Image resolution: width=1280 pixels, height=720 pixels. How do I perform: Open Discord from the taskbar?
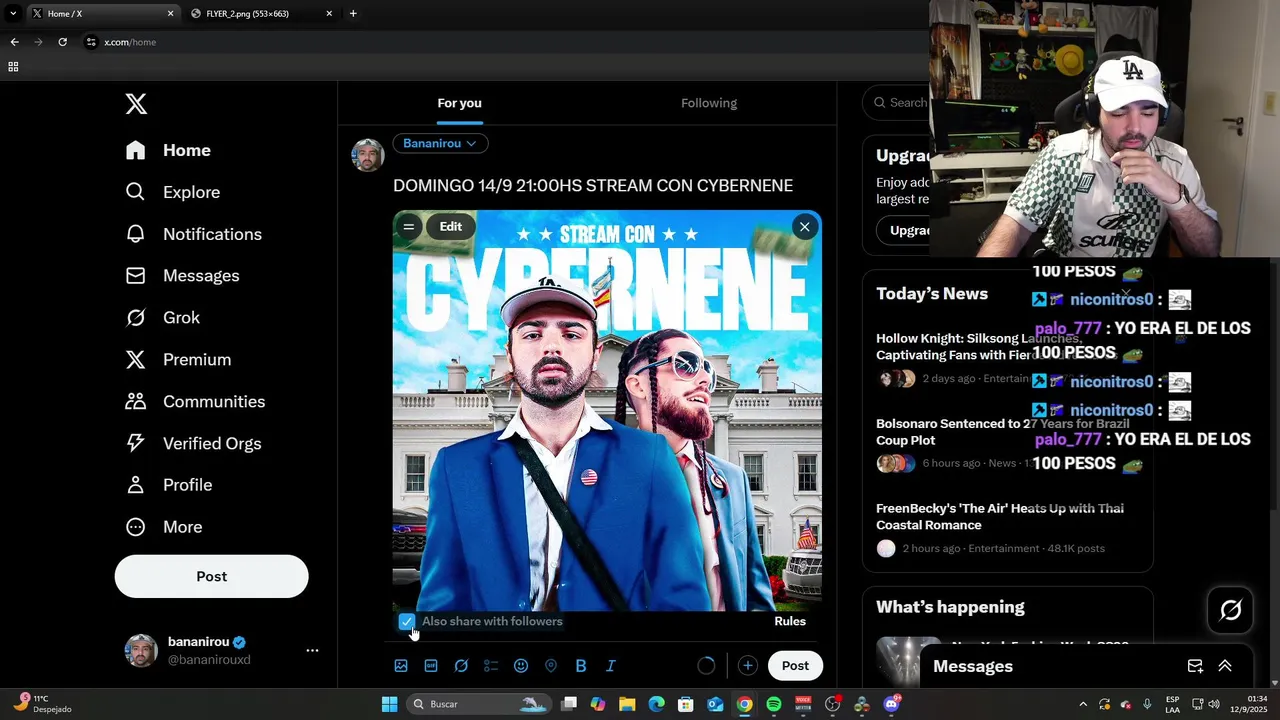pyautogui.click(x=891, y=704)
